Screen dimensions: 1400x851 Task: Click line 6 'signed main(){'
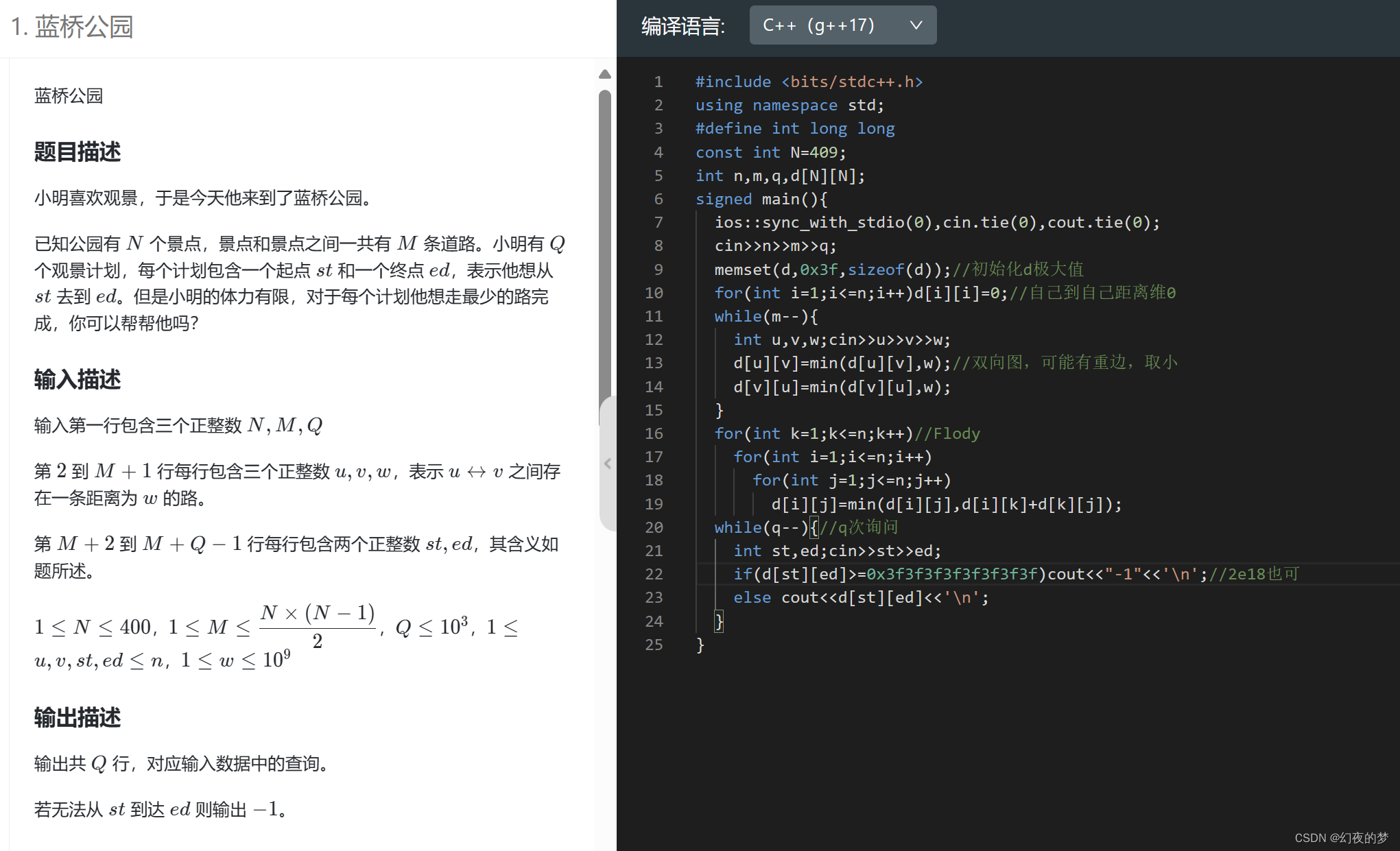(761, 199)
